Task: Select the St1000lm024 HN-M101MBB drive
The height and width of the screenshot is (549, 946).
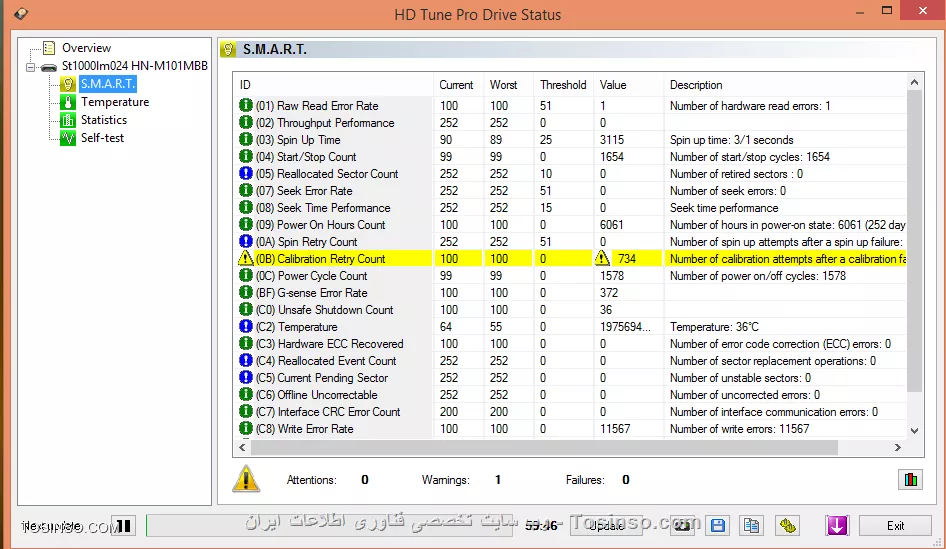Action: click(135, 66)
